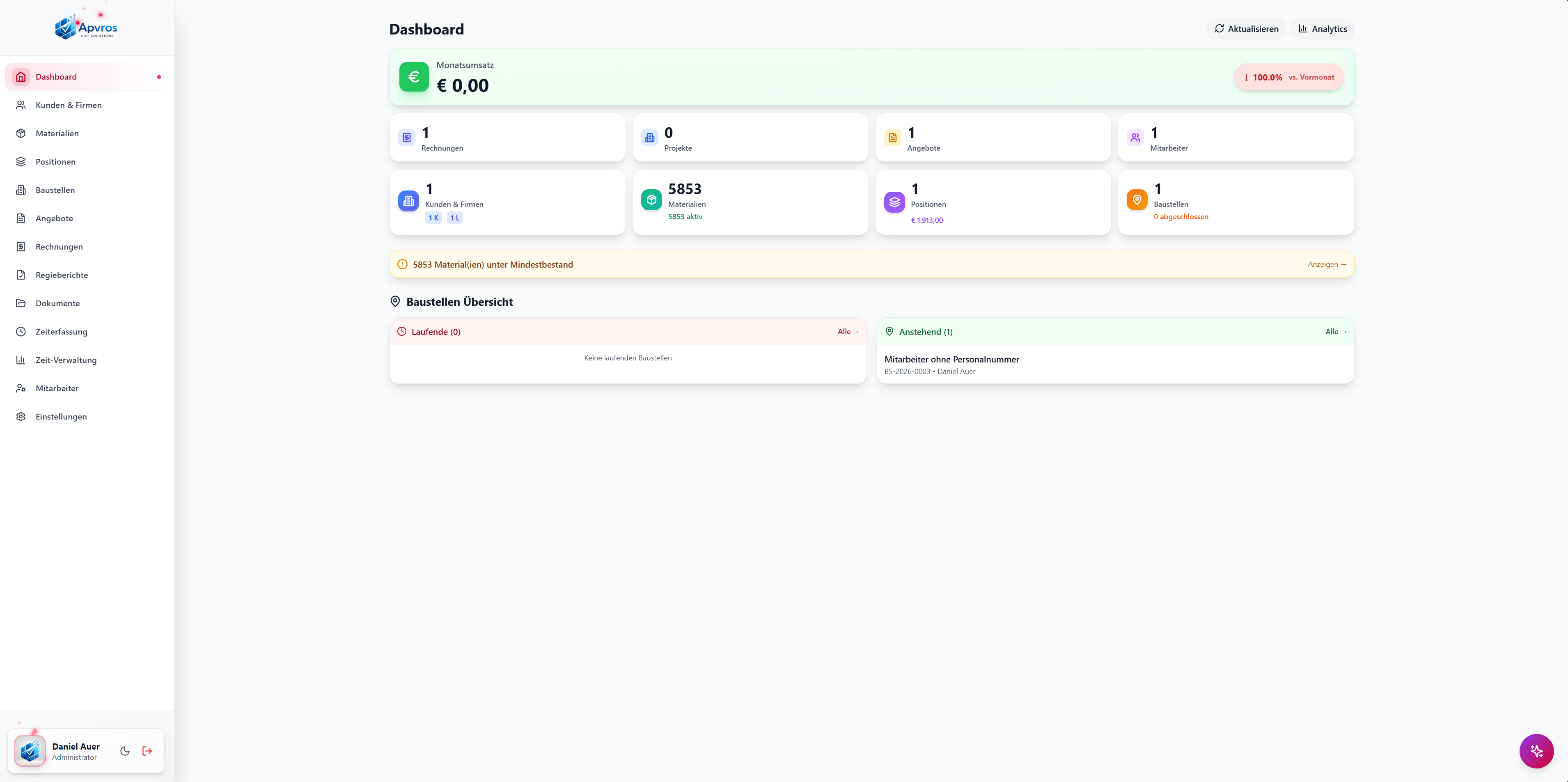Click Daniel Auer's profile avatar
The height and width of the screenshot is (782, 1568).
point(29,751)
